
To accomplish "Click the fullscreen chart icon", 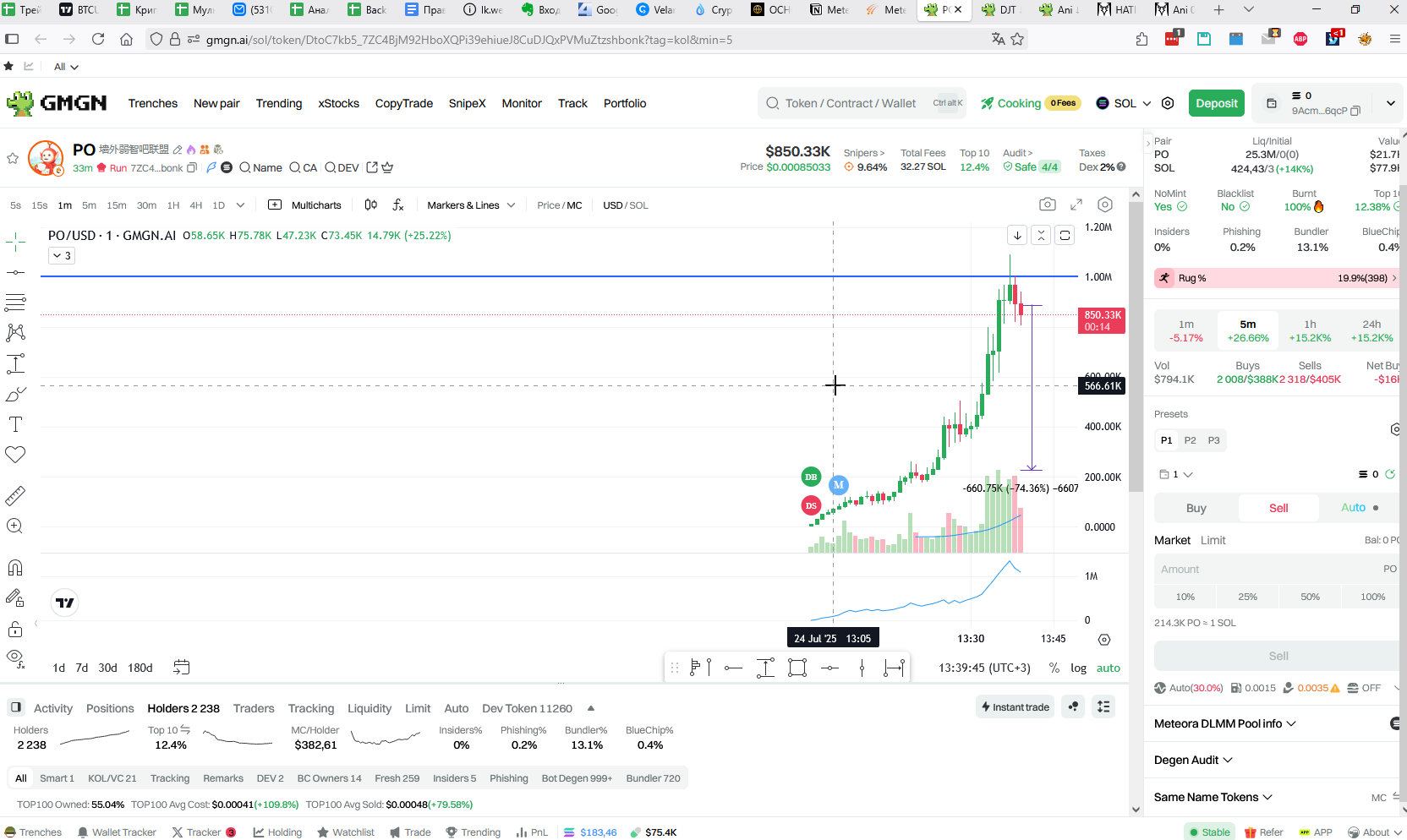I will [x=1076, y=205].
